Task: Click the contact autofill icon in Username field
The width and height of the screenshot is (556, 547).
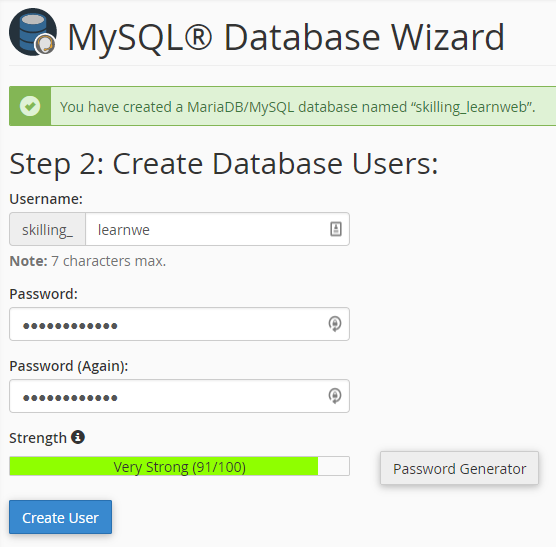Action: [336, 229]
